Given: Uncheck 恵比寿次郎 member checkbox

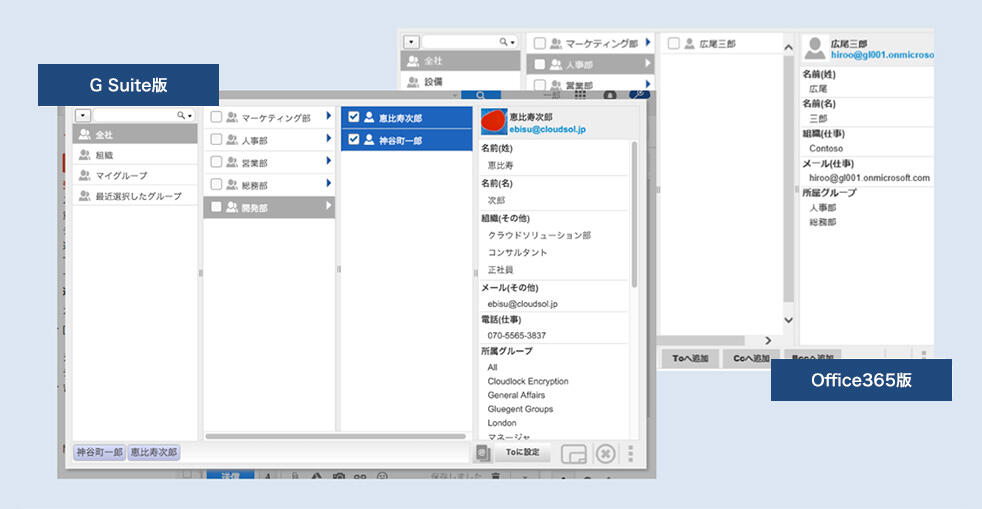Looking at the screenshot, I should click(x=353, y=117).
